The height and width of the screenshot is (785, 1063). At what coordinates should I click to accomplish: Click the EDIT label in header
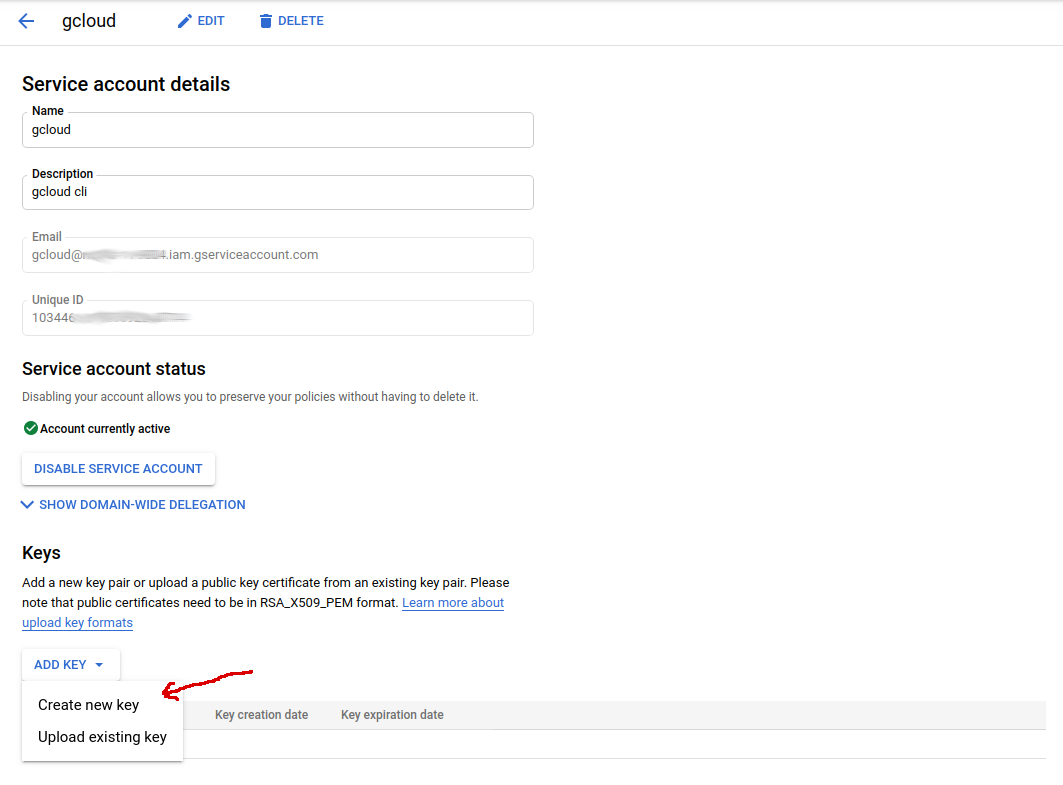click(x=211, y=21)
